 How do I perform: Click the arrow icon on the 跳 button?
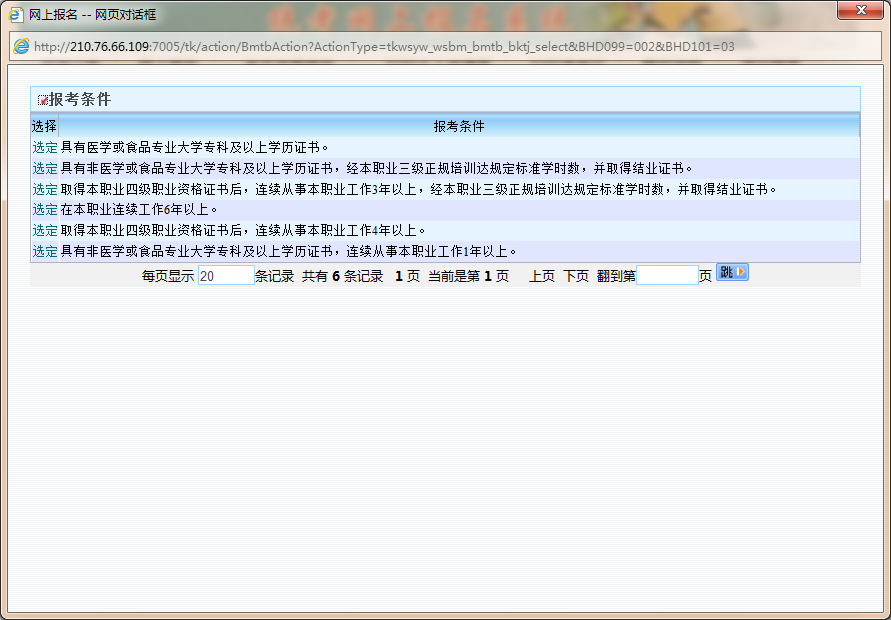click(x=739, y=273)
